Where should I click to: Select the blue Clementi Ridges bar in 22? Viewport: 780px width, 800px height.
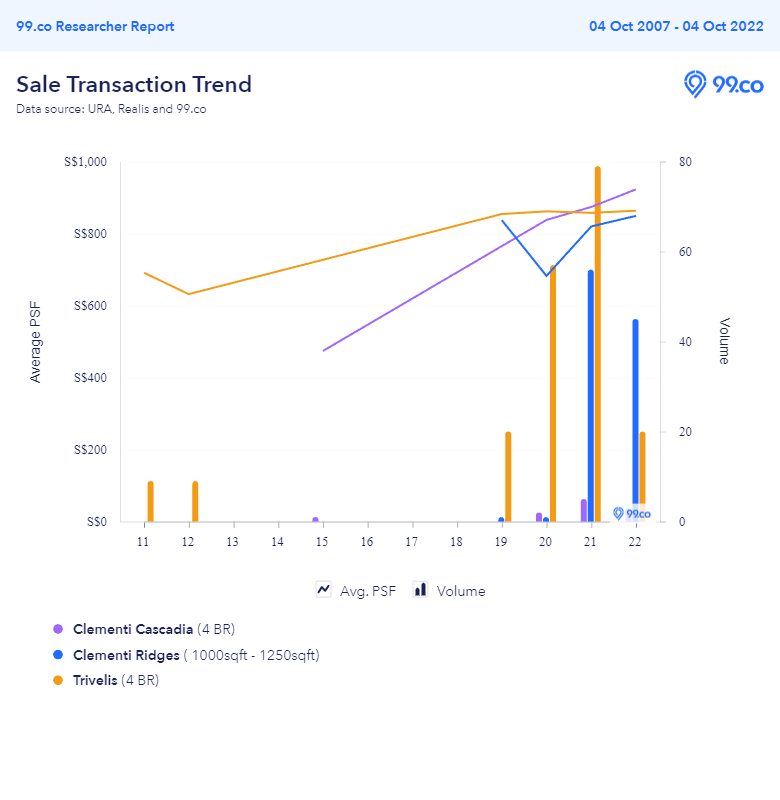point(636,420)
